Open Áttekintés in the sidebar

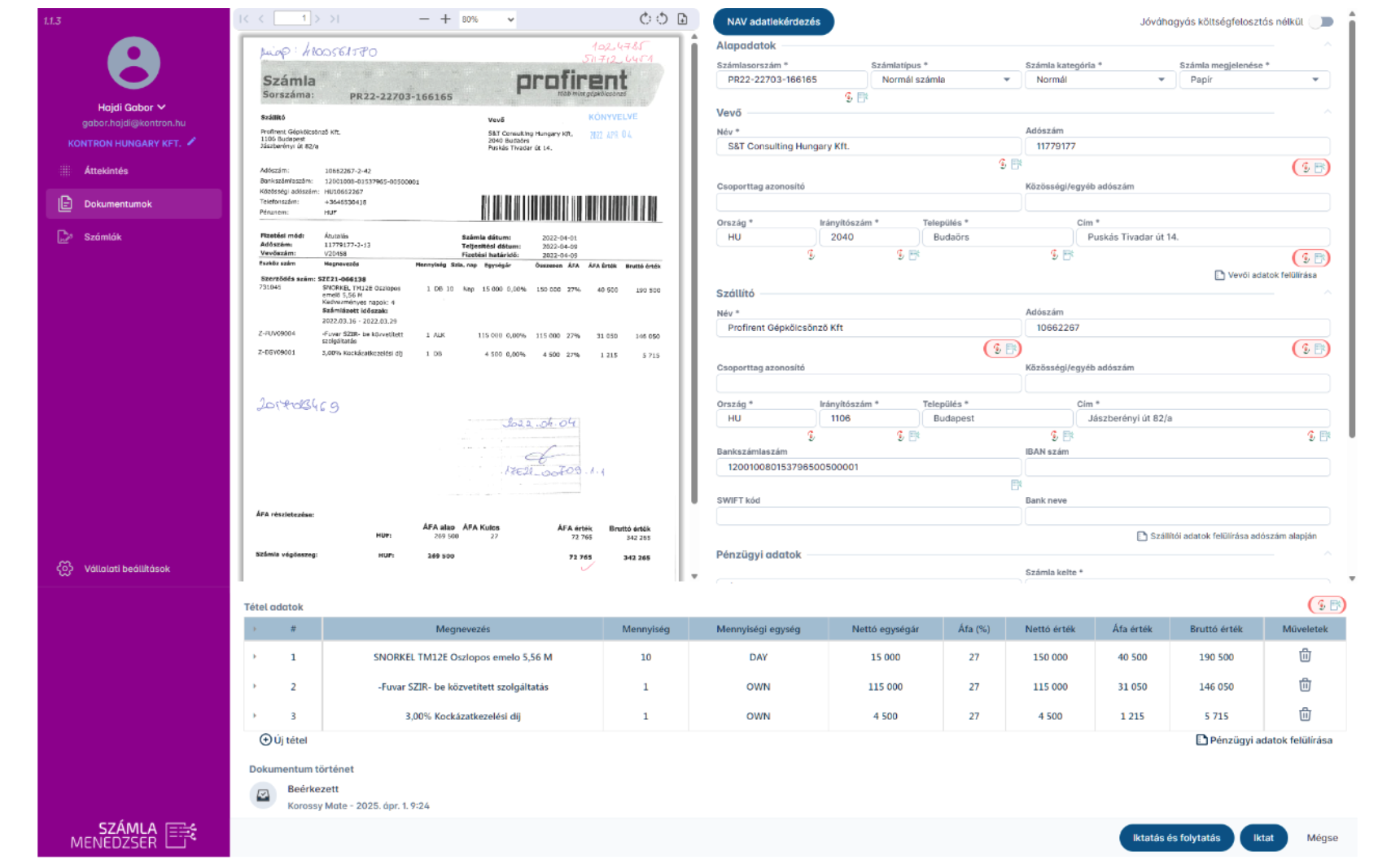pos(106,171)
